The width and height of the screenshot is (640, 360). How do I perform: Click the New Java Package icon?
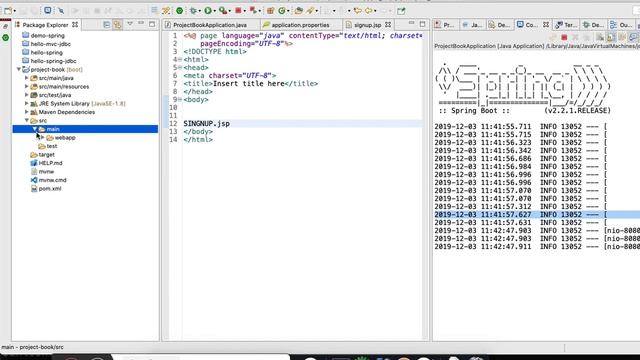pos(270,11)
